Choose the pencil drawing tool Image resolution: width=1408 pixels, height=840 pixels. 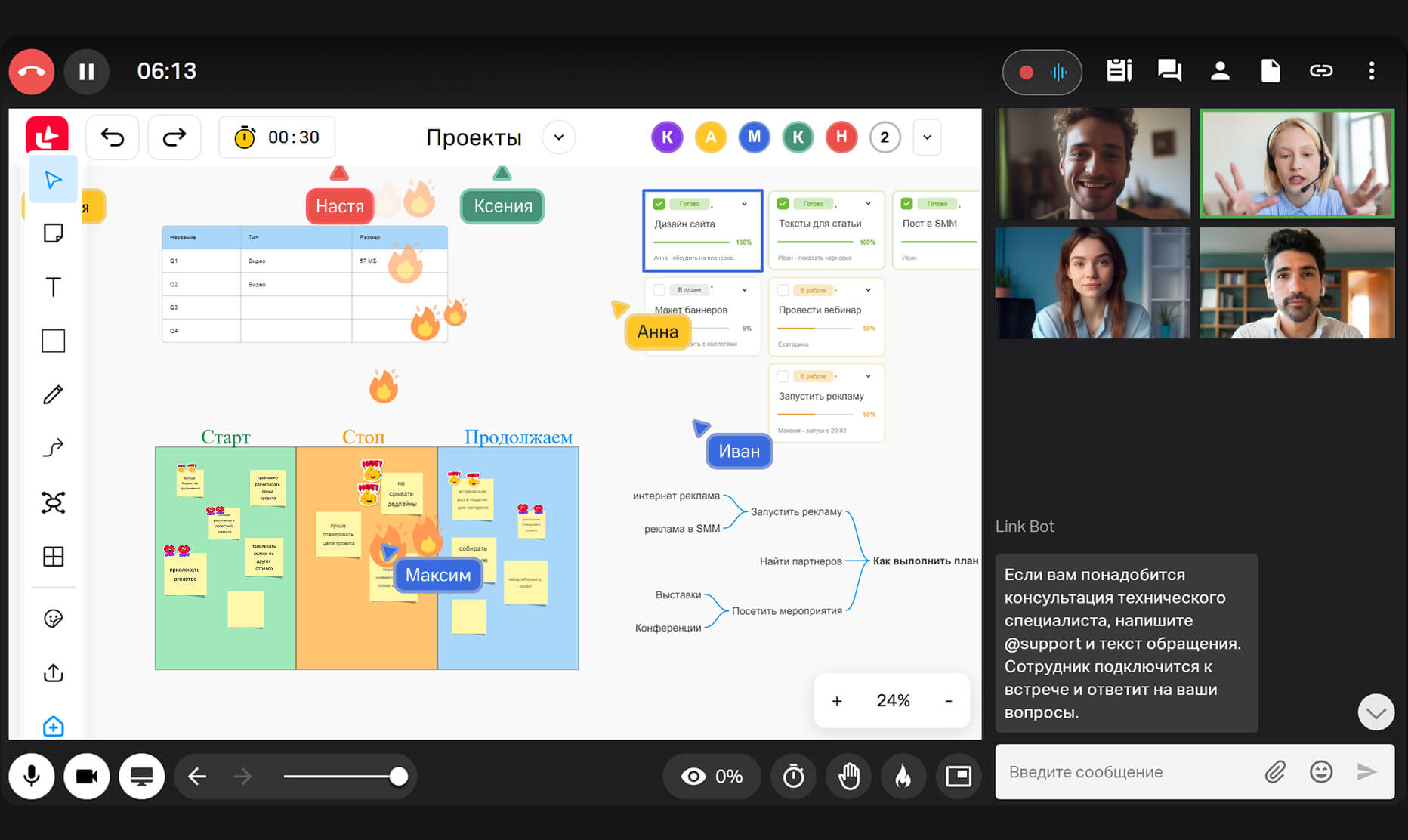[x=53, y=394]
